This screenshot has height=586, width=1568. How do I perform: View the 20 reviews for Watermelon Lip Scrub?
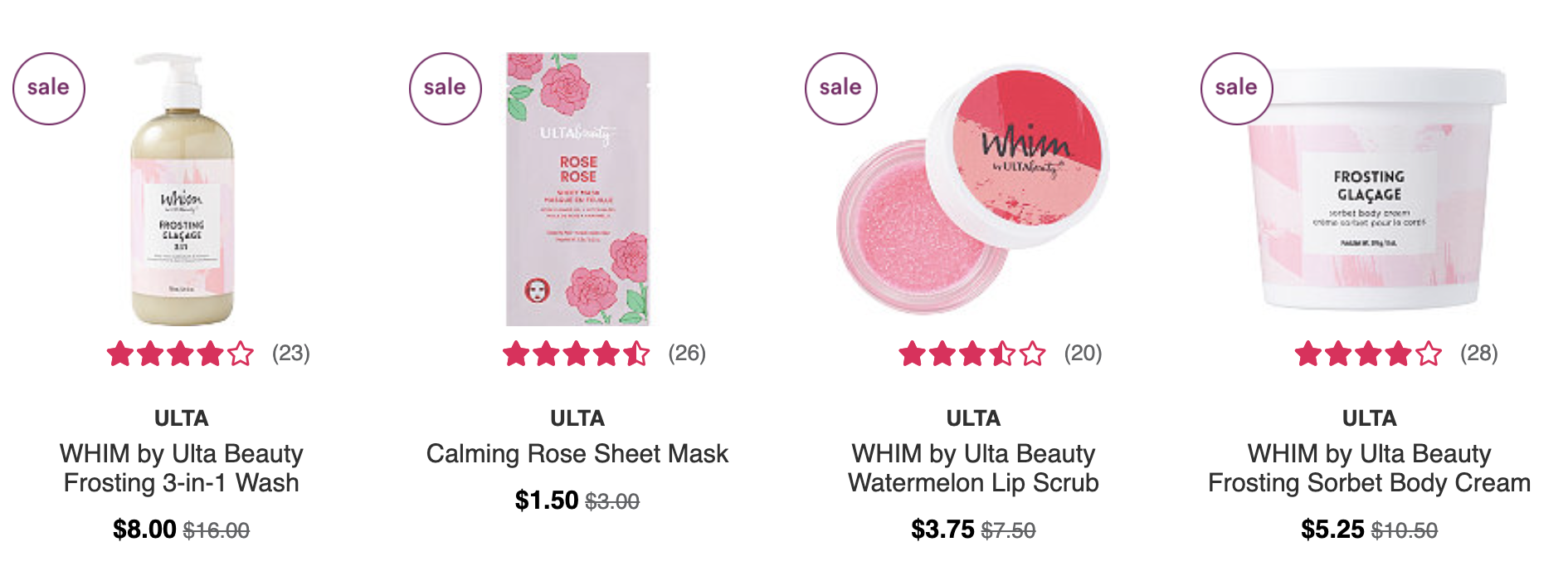(1083, 354)
